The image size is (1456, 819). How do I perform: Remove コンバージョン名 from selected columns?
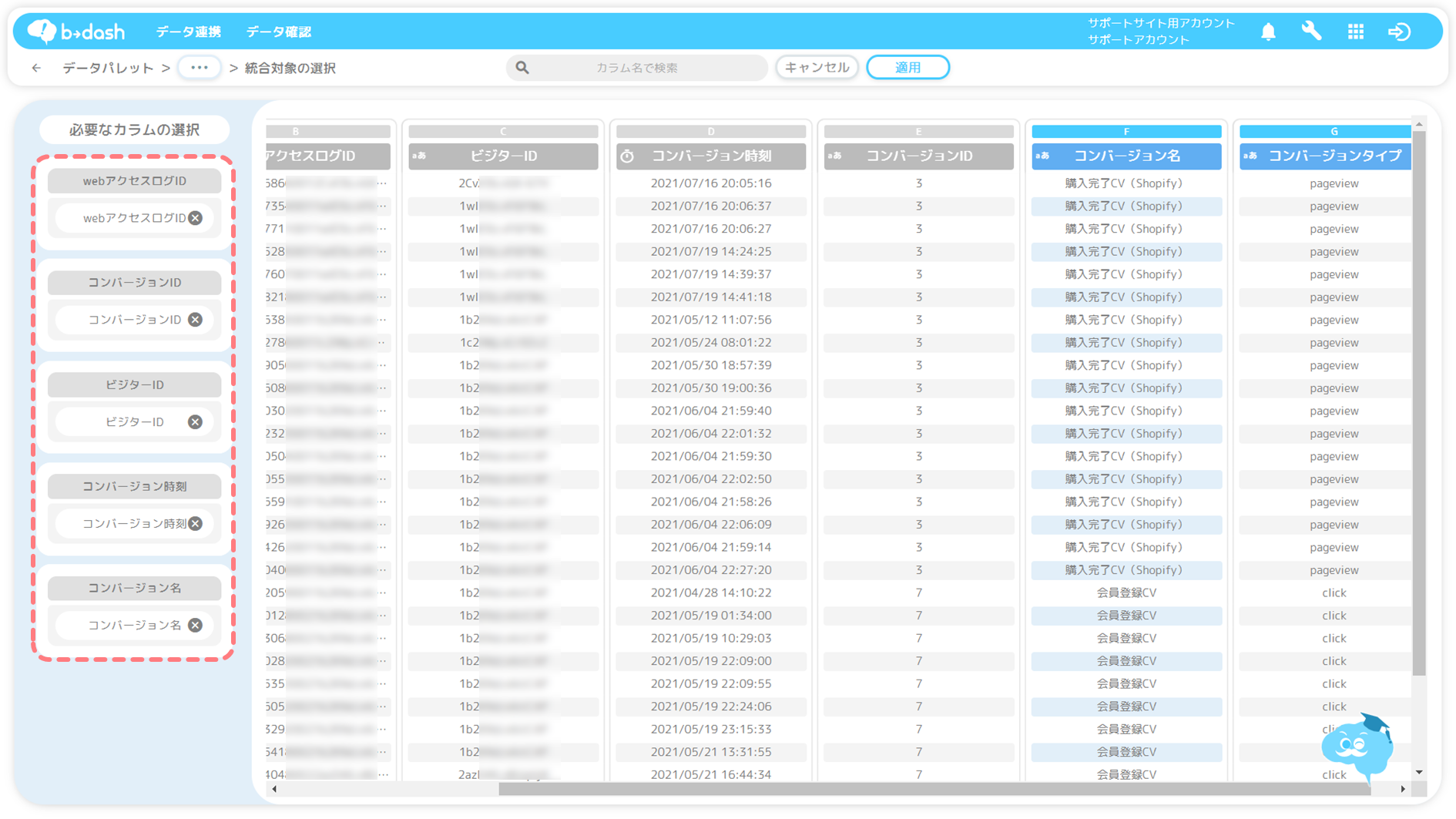pos(196,625)
